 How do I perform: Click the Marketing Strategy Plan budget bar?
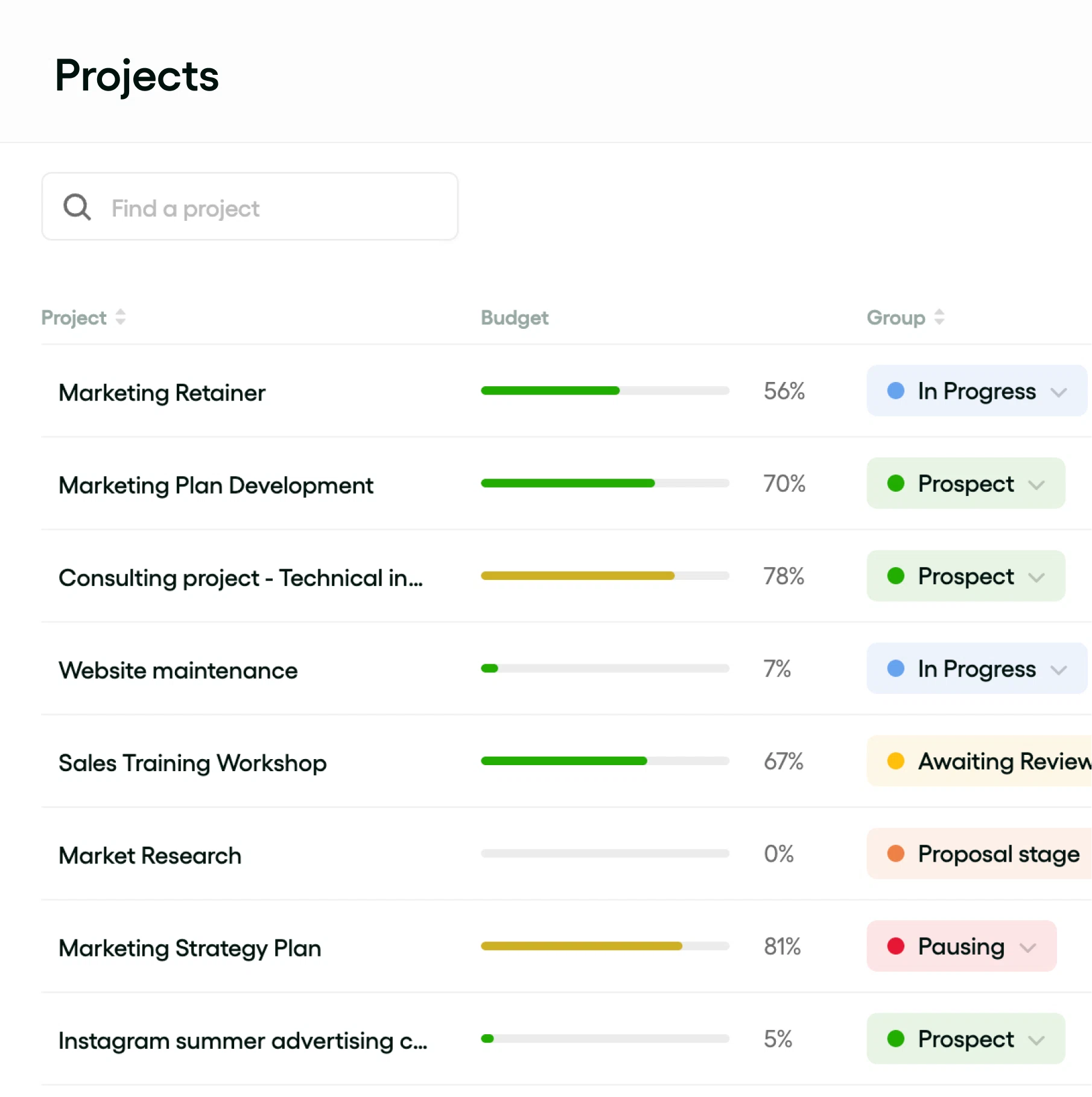605,946
